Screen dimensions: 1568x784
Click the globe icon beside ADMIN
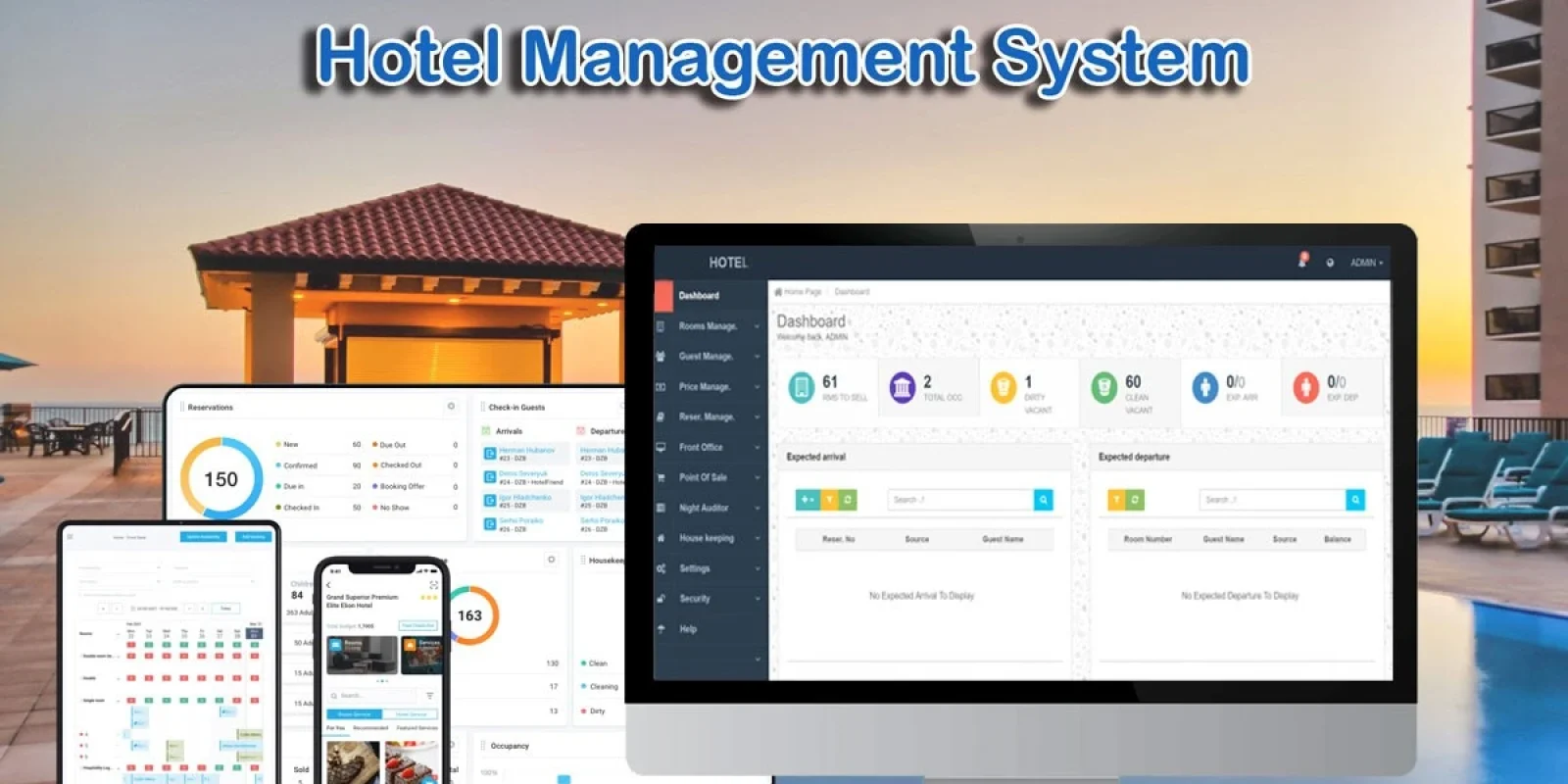[1330, 263]
